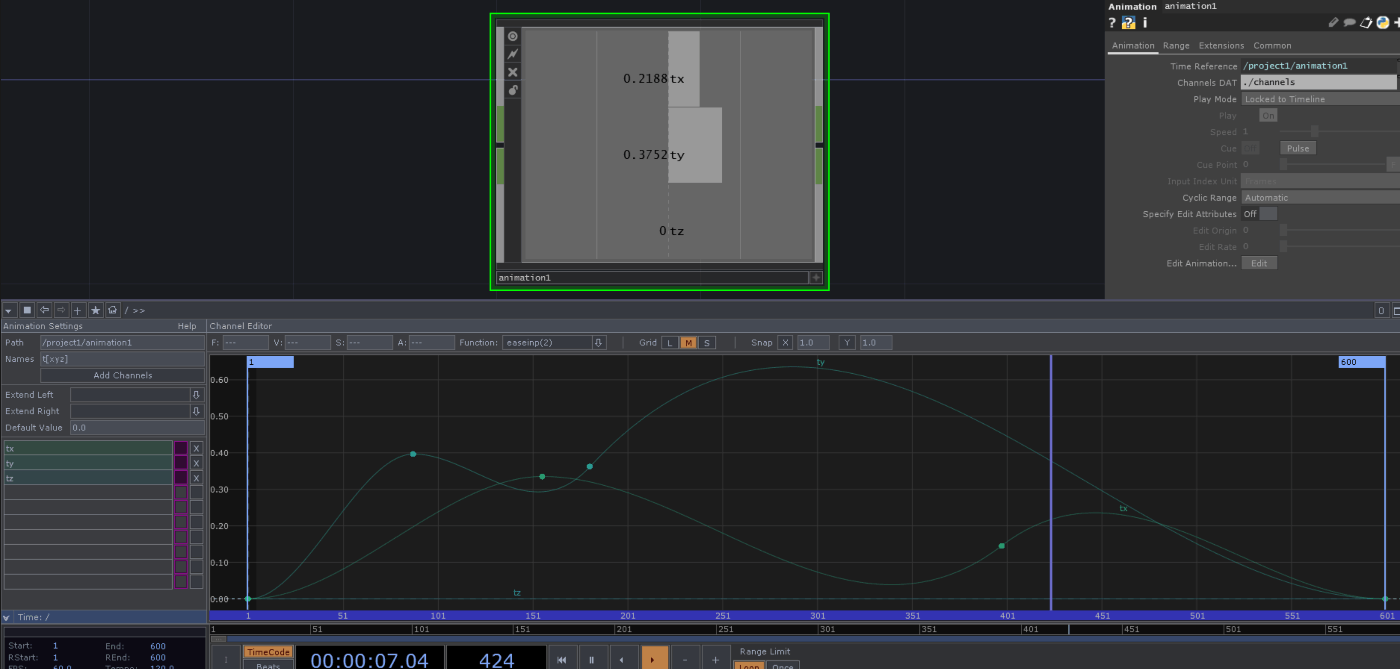
Task: Toggle Snap X option
Action: point(785,343)
